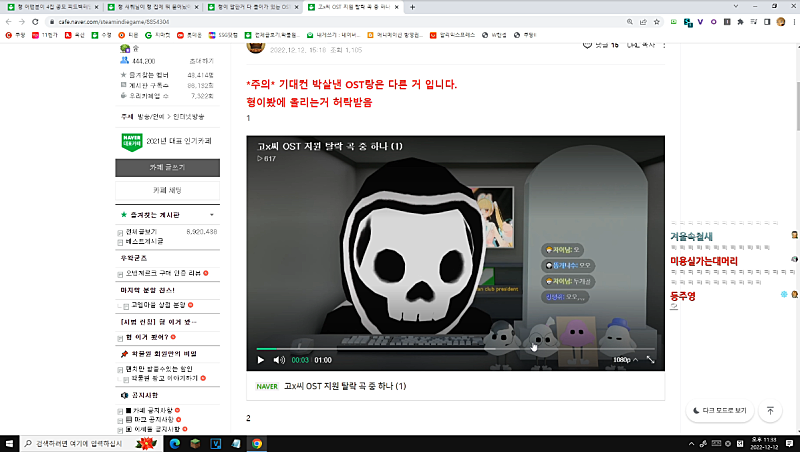
Task: Switch to the third browser tab
Action: click(x=253, y=7)
